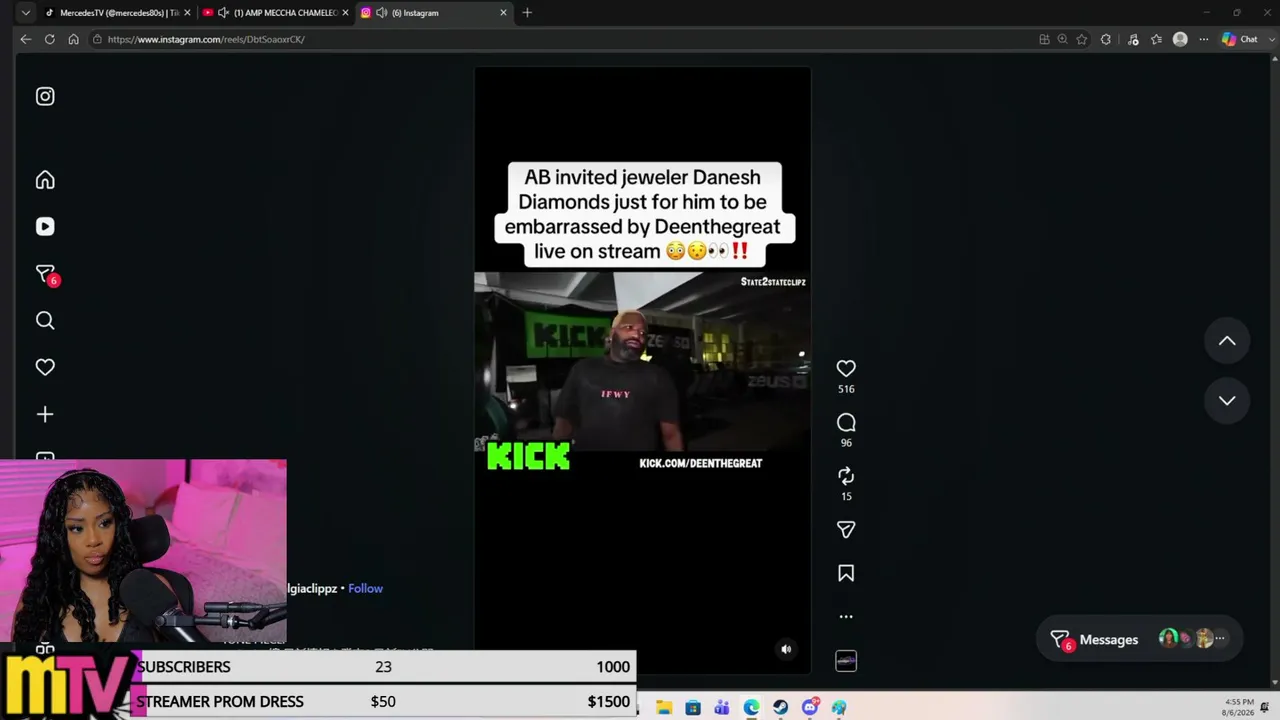Open Microsoft Store from the taskbar
The image size is (1280, 720).
pos(693,708)
